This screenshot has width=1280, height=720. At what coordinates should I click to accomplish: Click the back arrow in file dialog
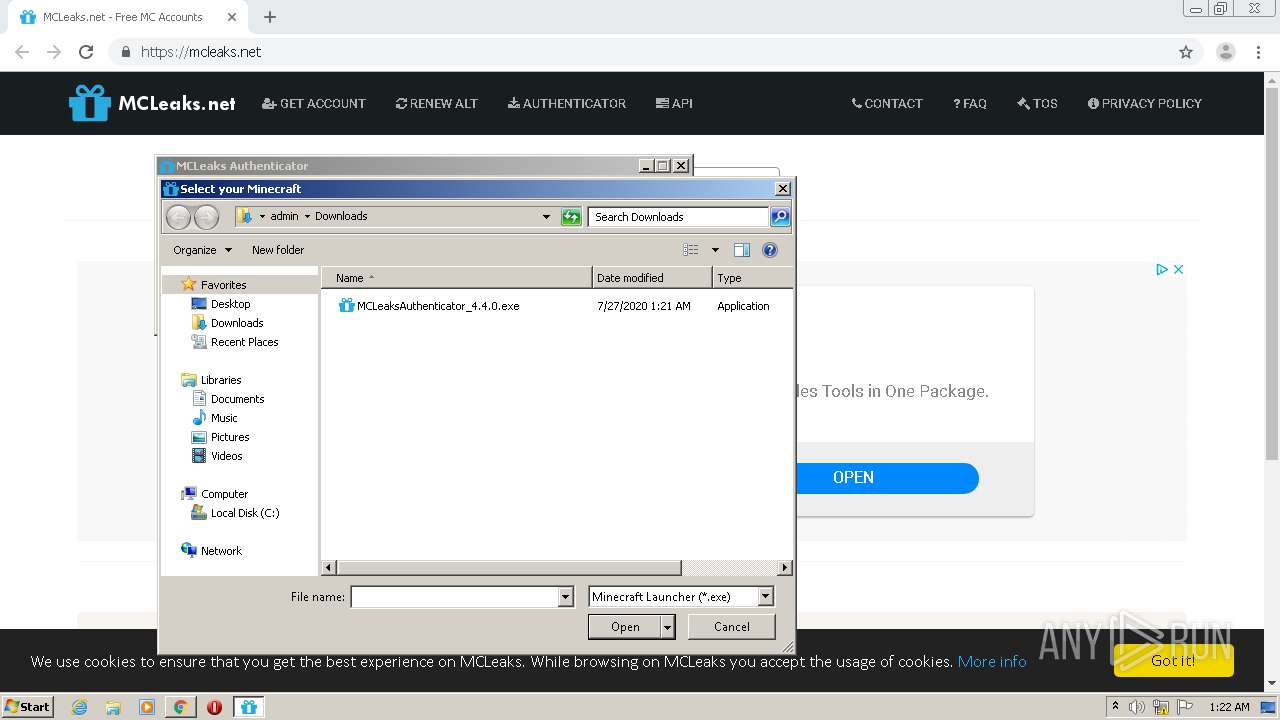(x=178, y=217)
